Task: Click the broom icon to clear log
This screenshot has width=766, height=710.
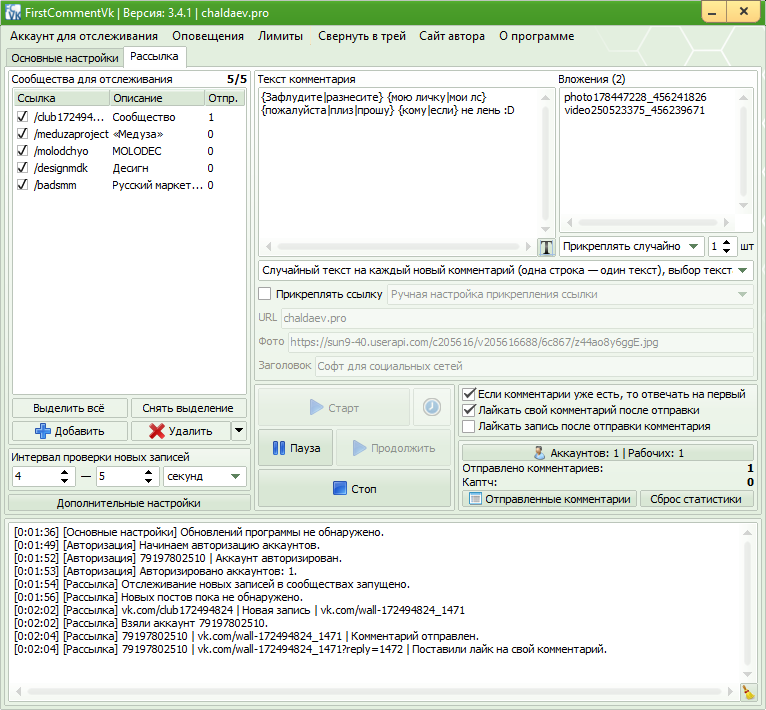Action: tap(747, 691)
